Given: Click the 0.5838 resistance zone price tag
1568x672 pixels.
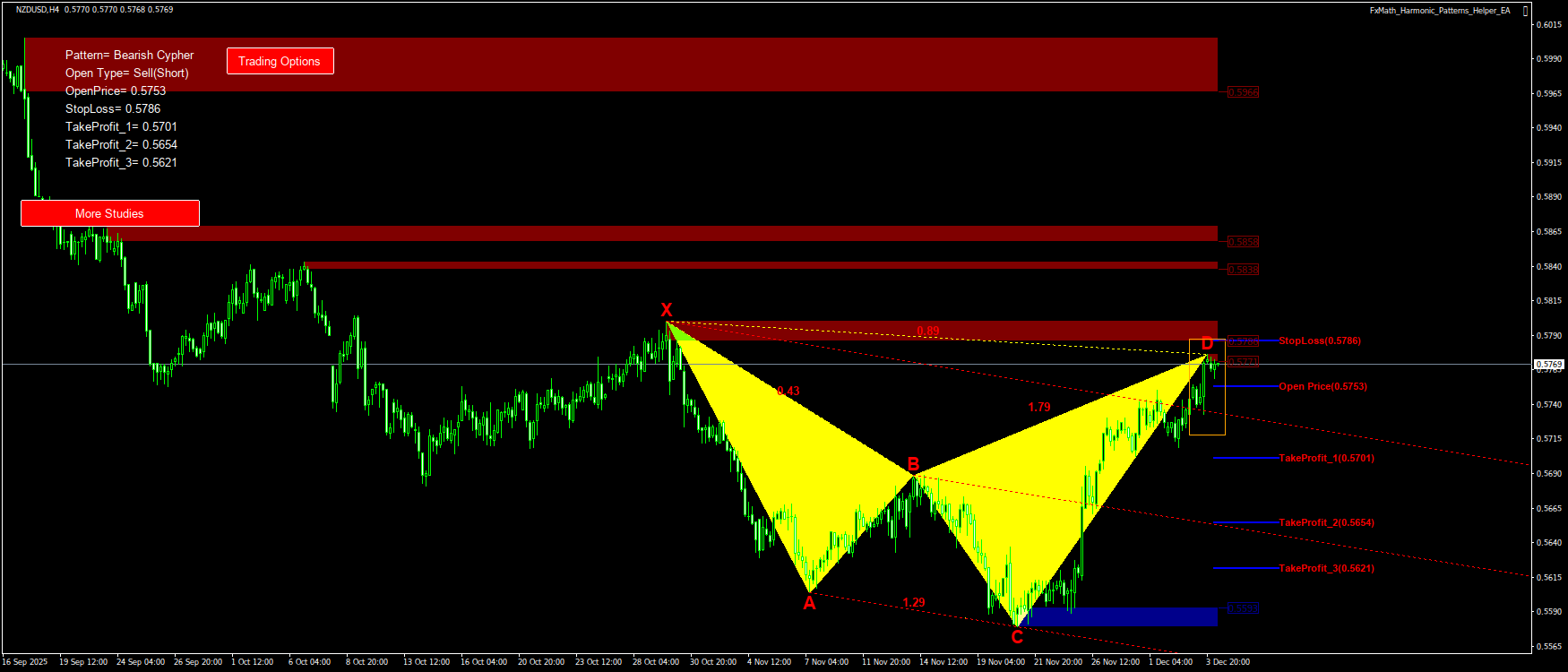Looking at the screenshot, I should [x=1244, y=270].
